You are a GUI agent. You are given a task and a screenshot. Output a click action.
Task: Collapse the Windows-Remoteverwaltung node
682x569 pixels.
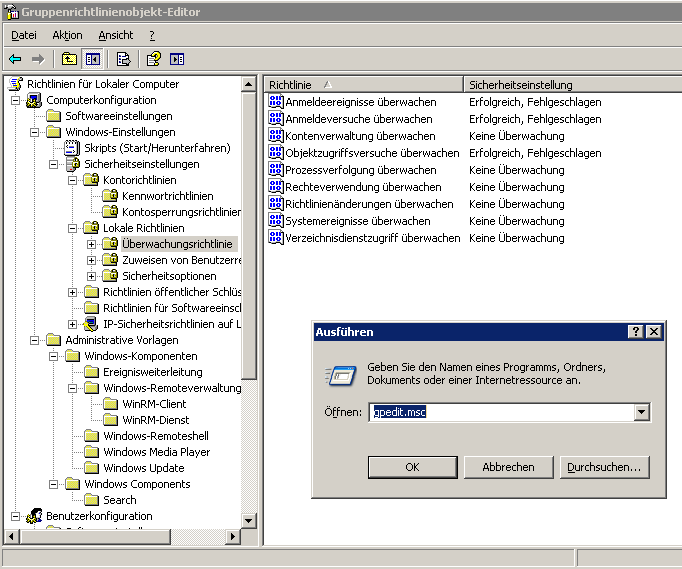[73, 388]
